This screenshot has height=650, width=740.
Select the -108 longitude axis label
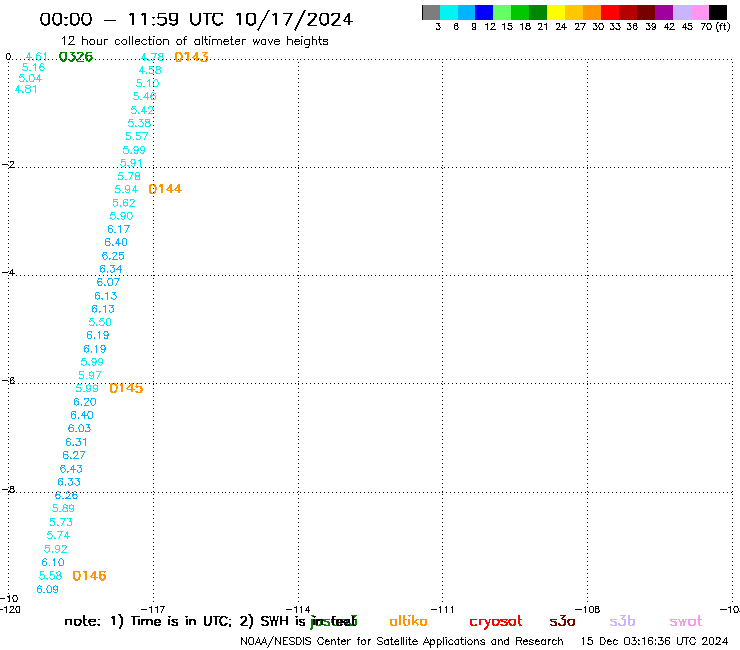[x=587, y=609]
